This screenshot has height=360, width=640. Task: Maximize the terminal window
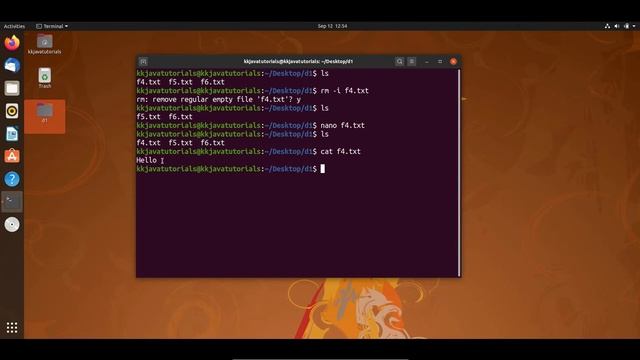440,62
